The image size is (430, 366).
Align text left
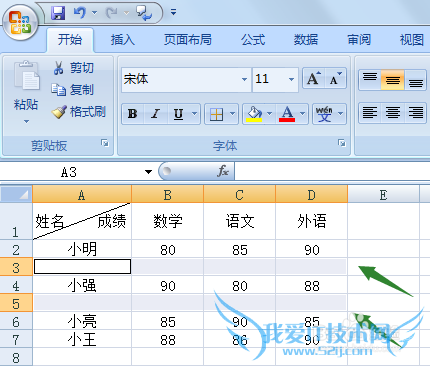[x=370, y=113]
